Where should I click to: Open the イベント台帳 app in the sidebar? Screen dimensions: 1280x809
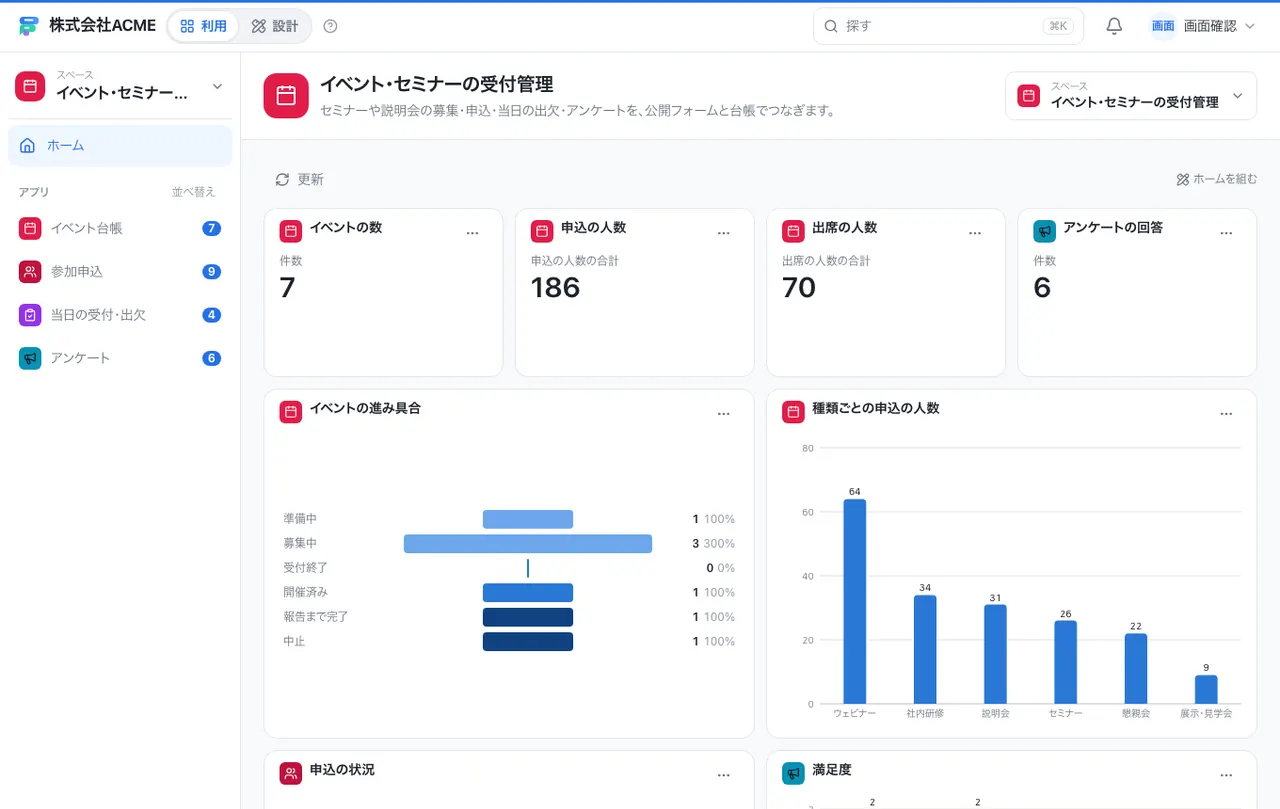pyautogui.click(x=120, y=228)
